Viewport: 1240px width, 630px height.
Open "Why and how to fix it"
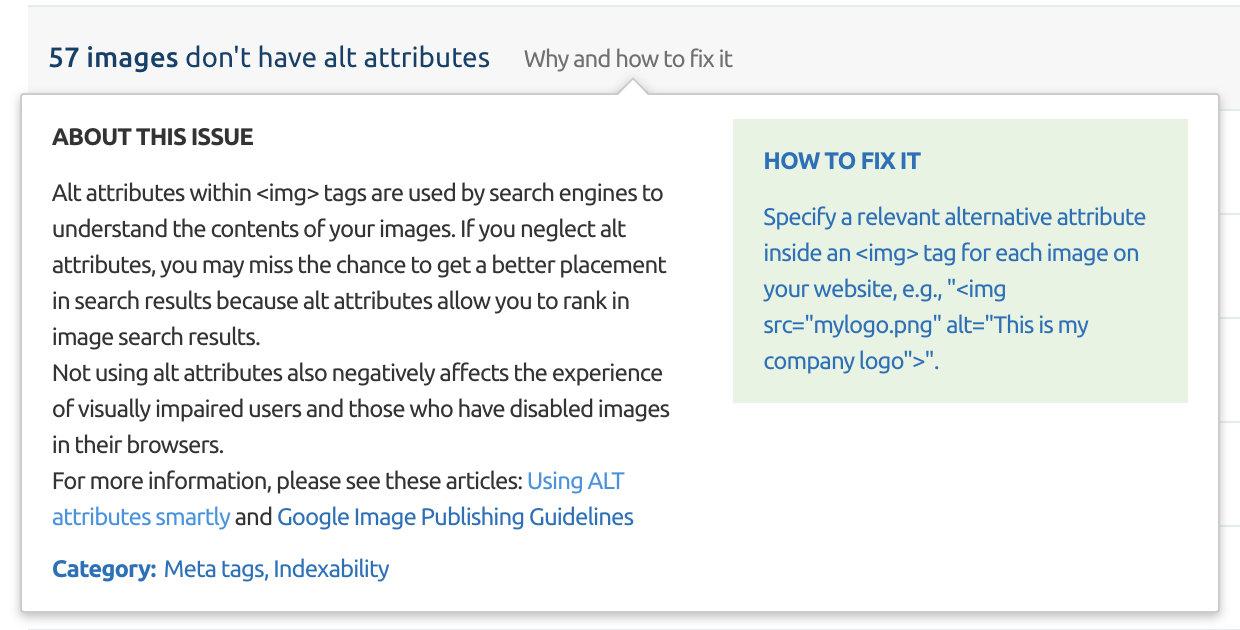[627, 59]
